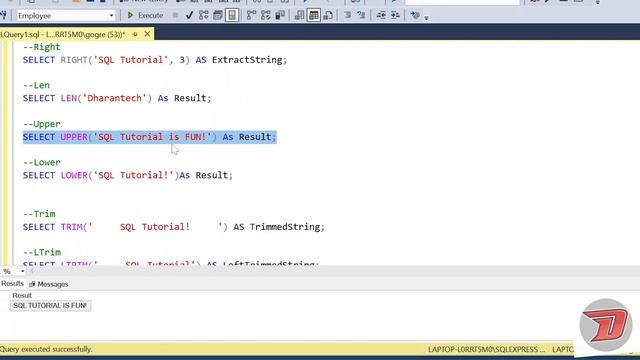Click the LAPTOP-L0RRT5M0\SQLEXPRESS status entry
The height and width of the screenshot is (360, 640).
tap(486, 349)
